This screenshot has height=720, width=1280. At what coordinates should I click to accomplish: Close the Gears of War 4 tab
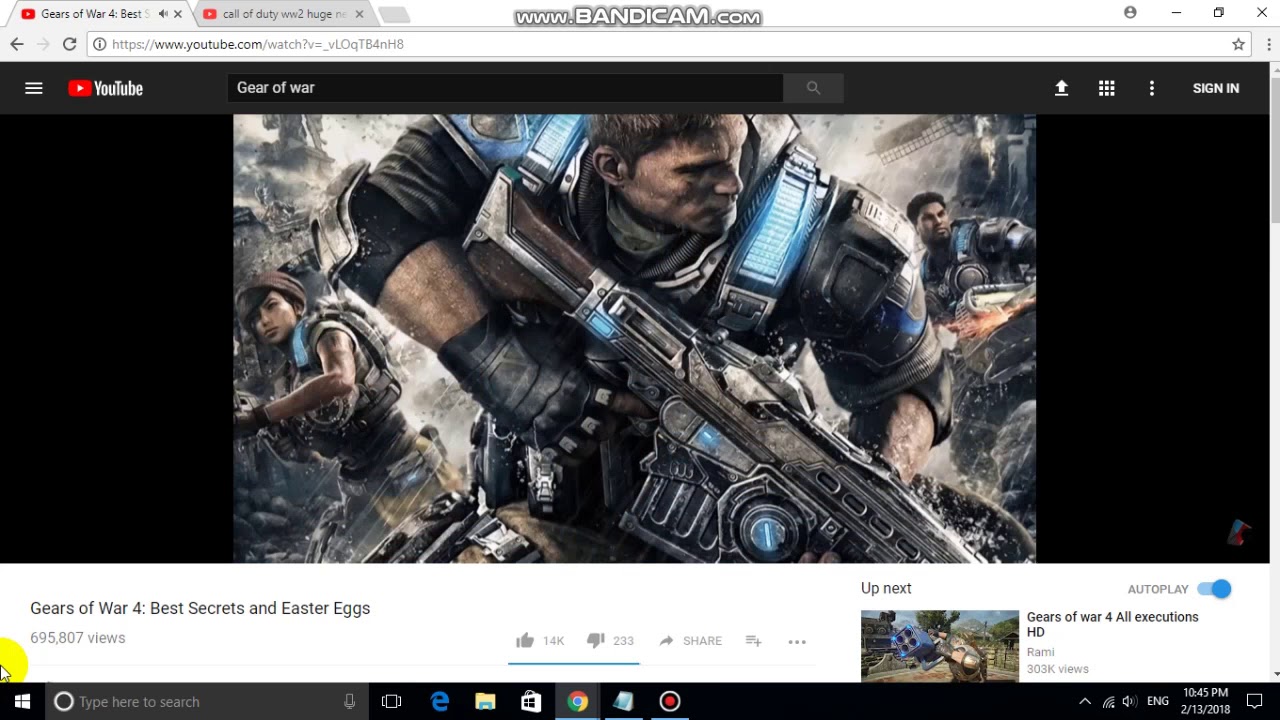click(x=178, y=14)
